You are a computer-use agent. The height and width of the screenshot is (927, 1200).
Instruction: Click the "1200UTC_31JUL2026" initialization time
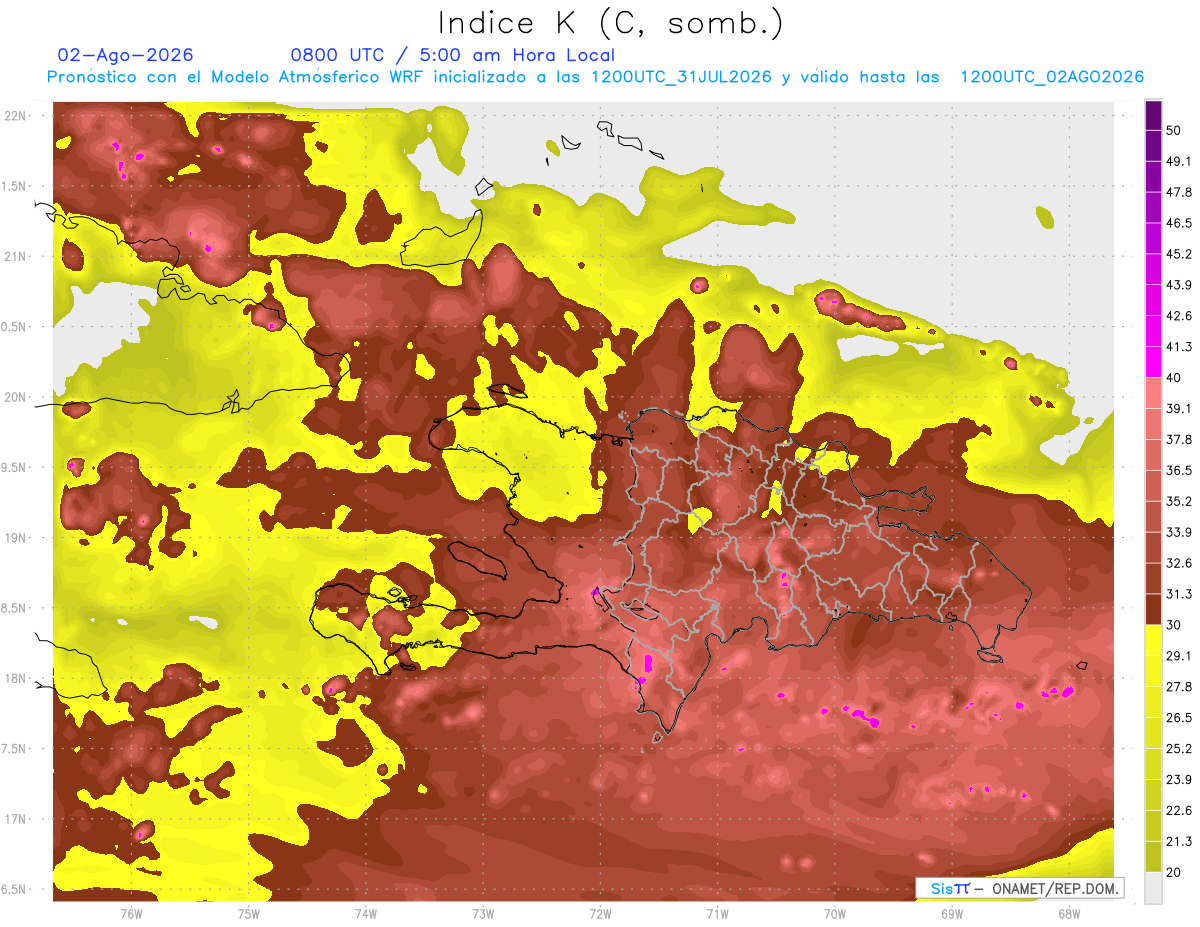pyautogui.click(x=681, y=77)
